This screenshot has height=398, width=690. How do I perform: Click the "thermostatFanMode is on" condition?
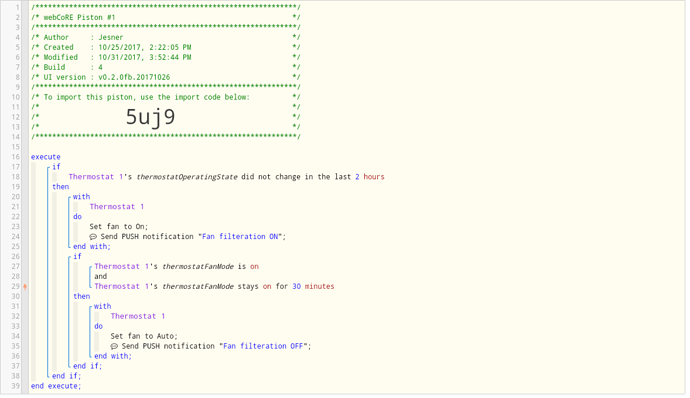pyautogui.click(x=176, y=267)
